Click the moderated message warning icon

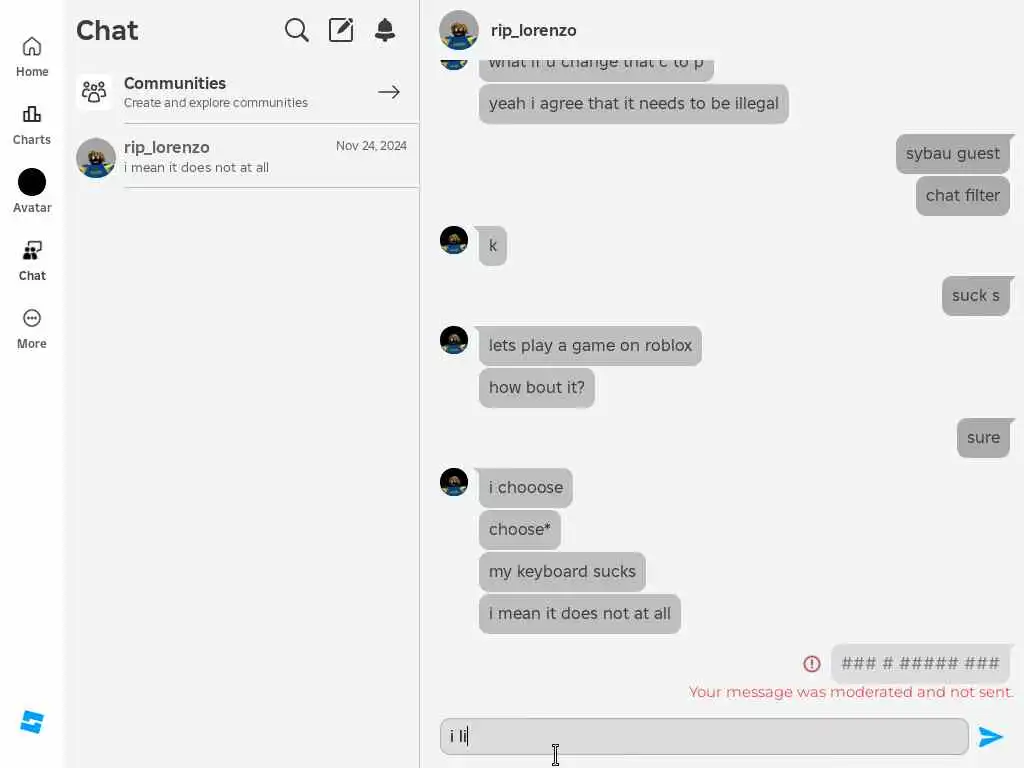click(812, 664)
